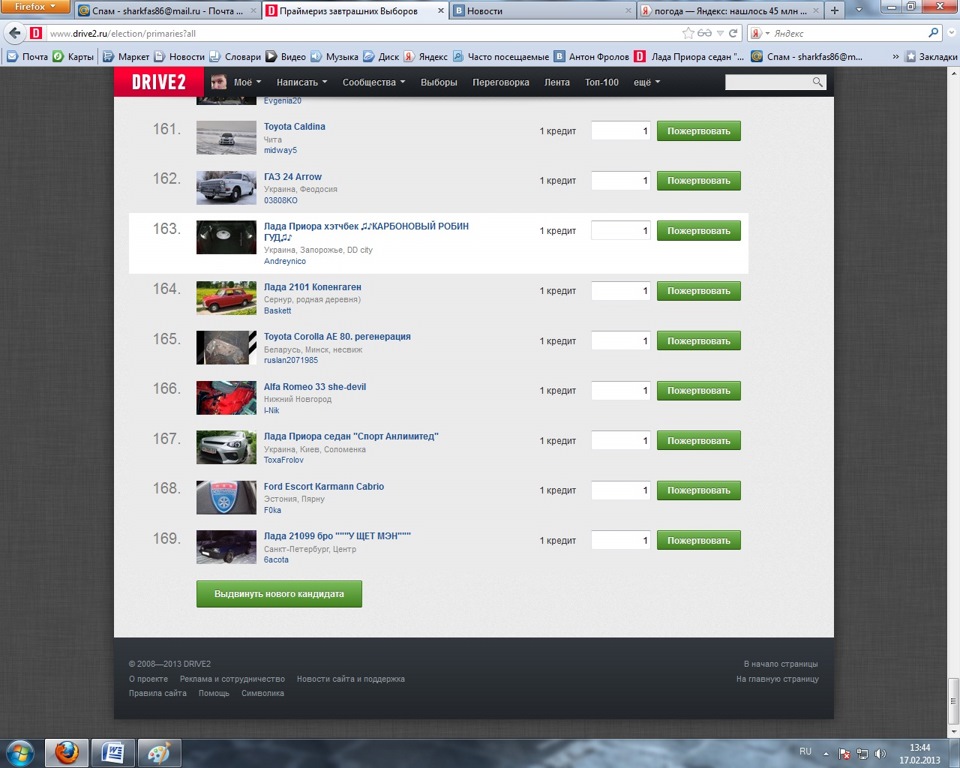Open Выборы in the DRIVE2 menu
The height and width of the screenshot is (768, 960).
point(438,82)
